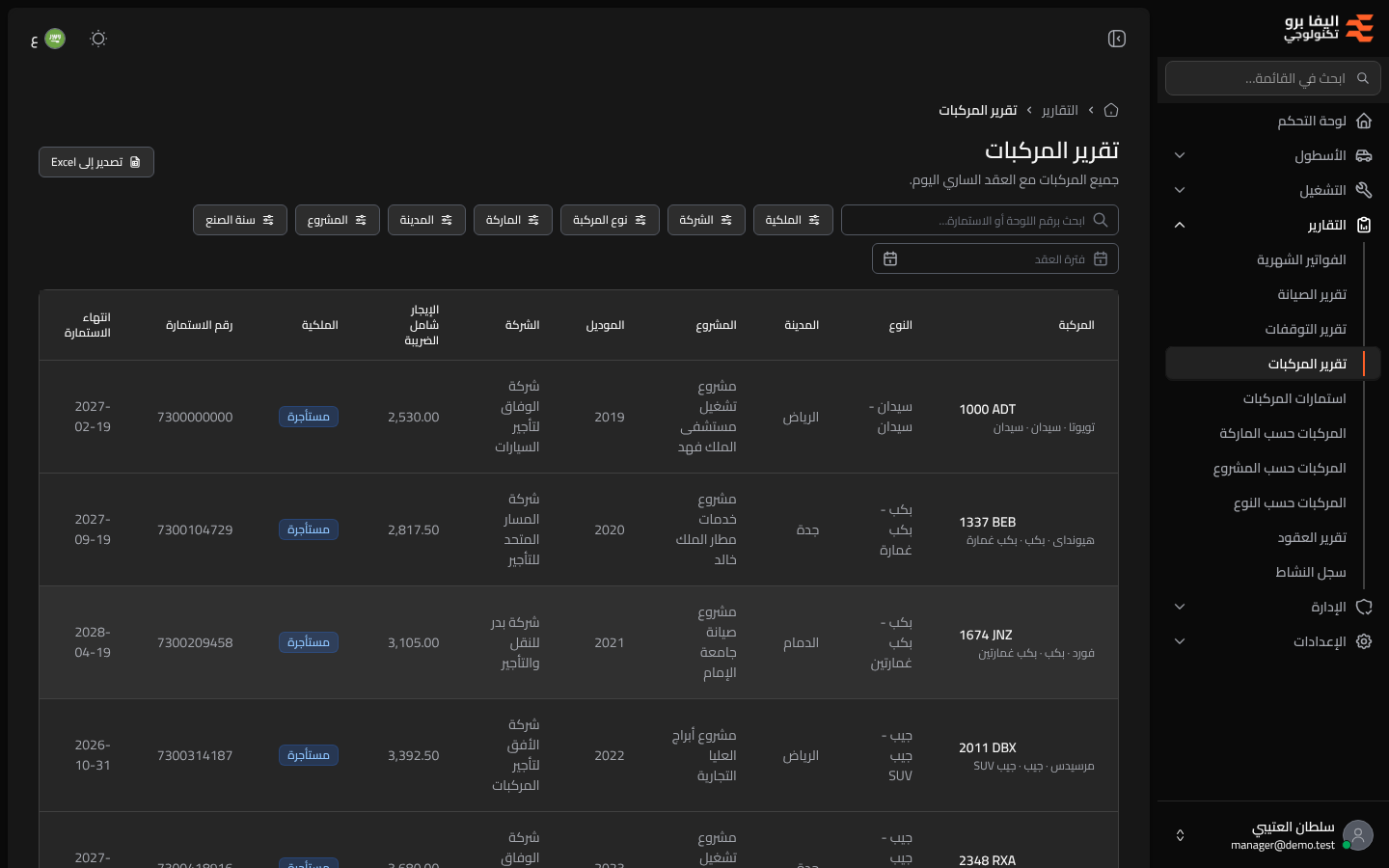Click the operations wrench icon in sidebar

[x=1364, y=190]
